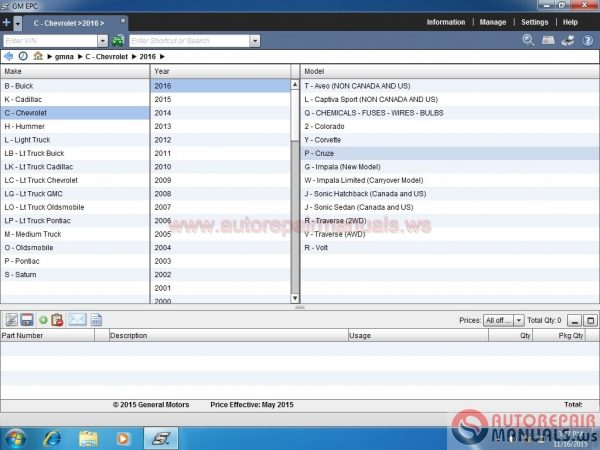Select make H - Hummer
The height and width of the screenshot is (450, 600).
[75, 126]
